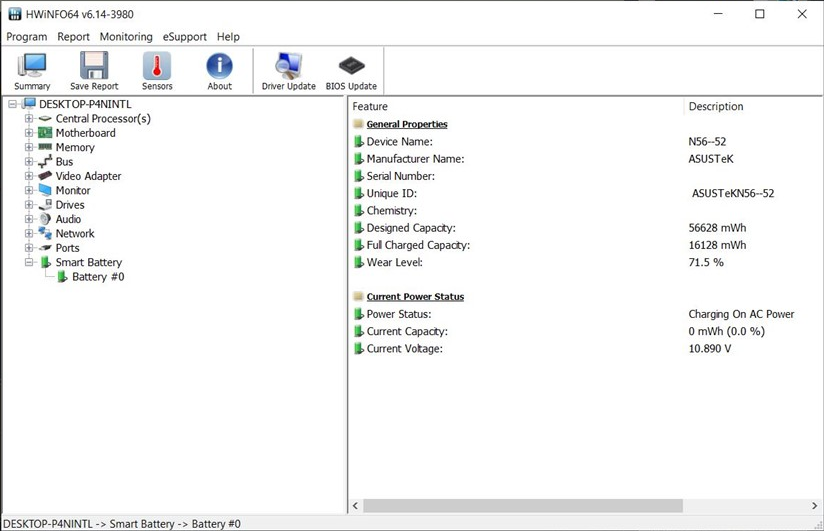
Task: Expand the Monitor node
Action: (29, 190)
